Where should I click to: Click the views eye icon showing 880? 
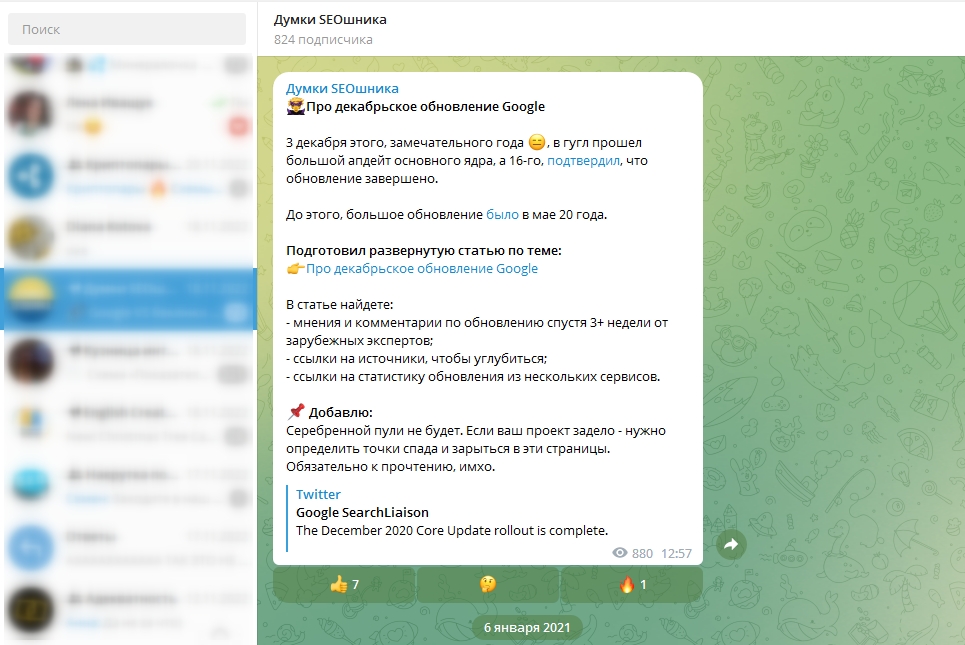click(620, 553)
